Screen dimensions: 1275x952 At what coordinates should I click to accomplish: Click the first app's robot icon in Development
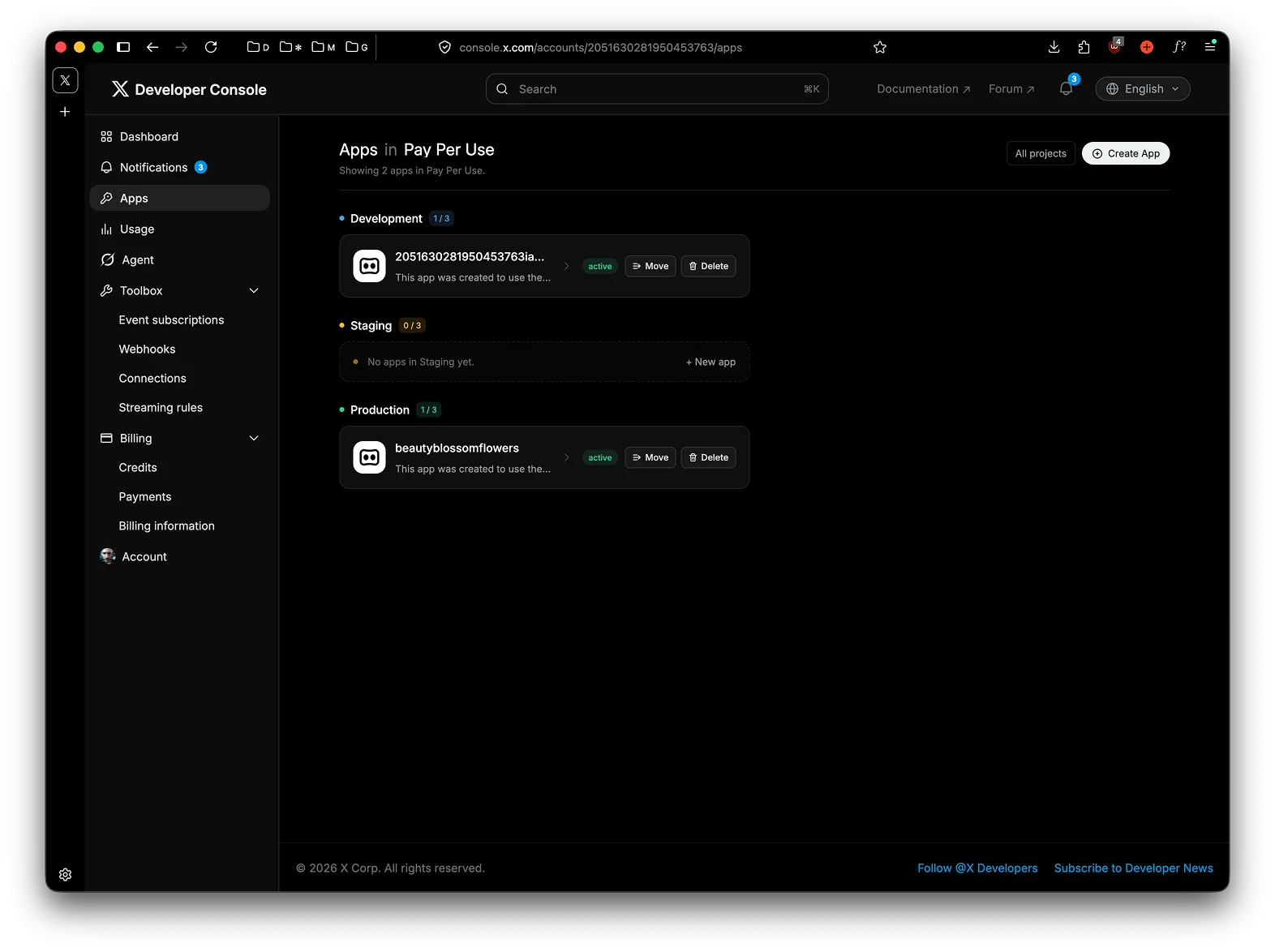point(370,266)
